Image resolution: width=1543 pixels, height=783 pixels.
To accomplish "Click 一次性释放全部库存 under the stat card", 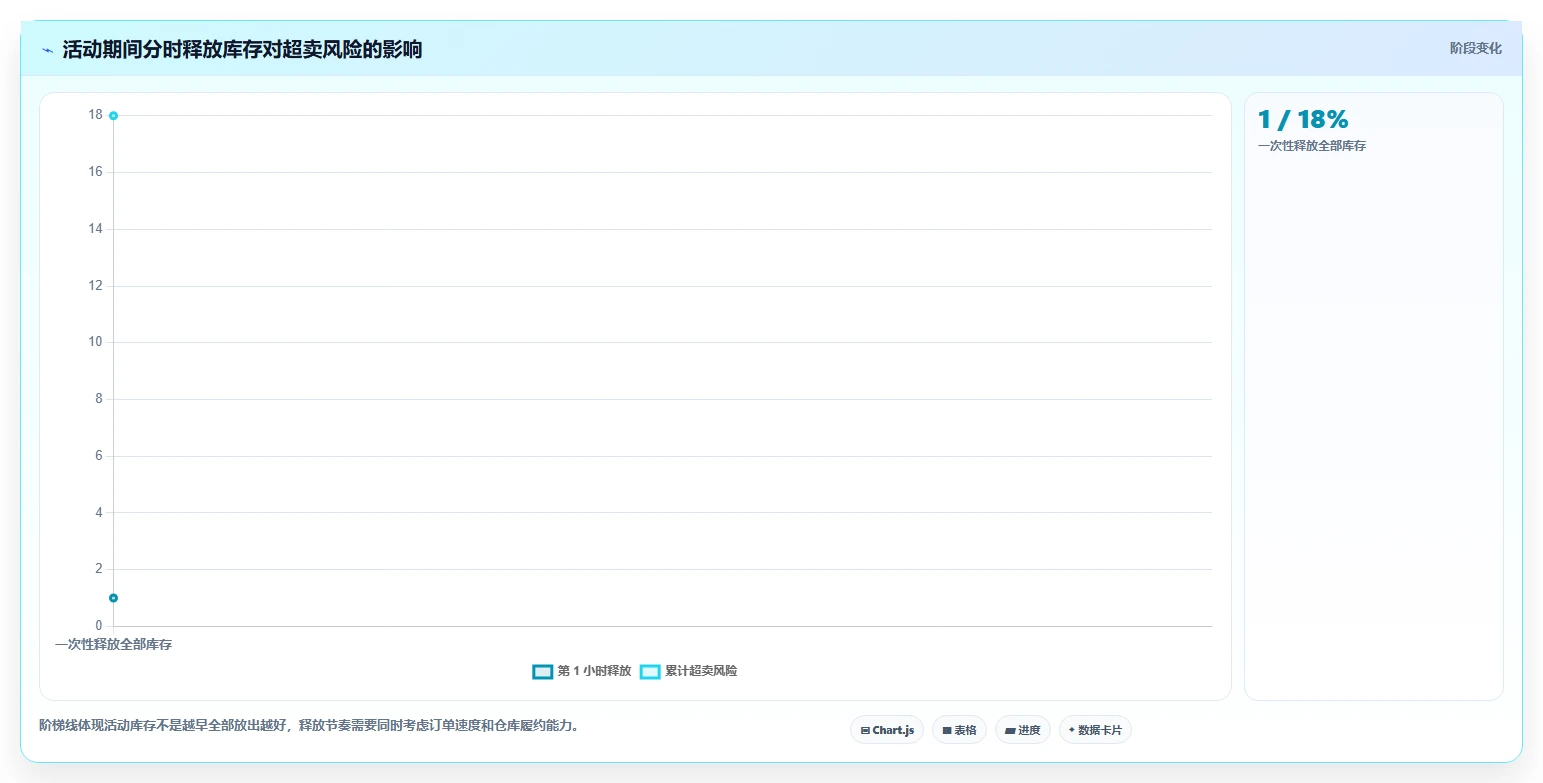I will pos(1312,146).
